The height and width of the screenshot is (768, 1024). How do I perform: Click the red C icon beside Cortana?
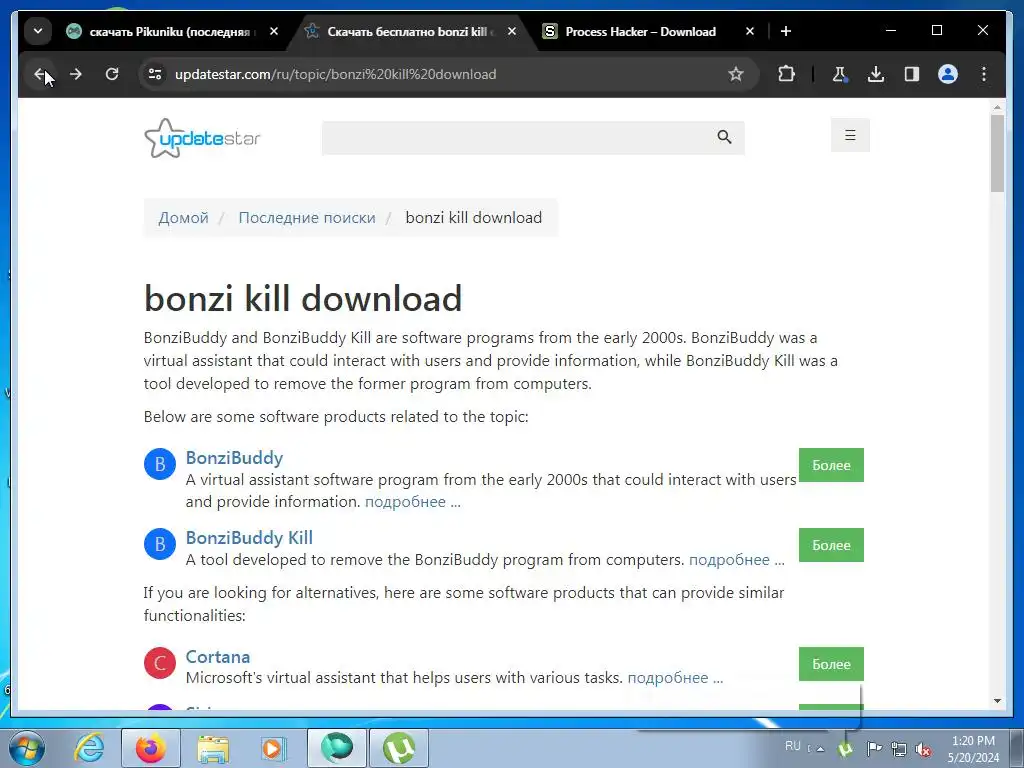(x=160, y=664)
